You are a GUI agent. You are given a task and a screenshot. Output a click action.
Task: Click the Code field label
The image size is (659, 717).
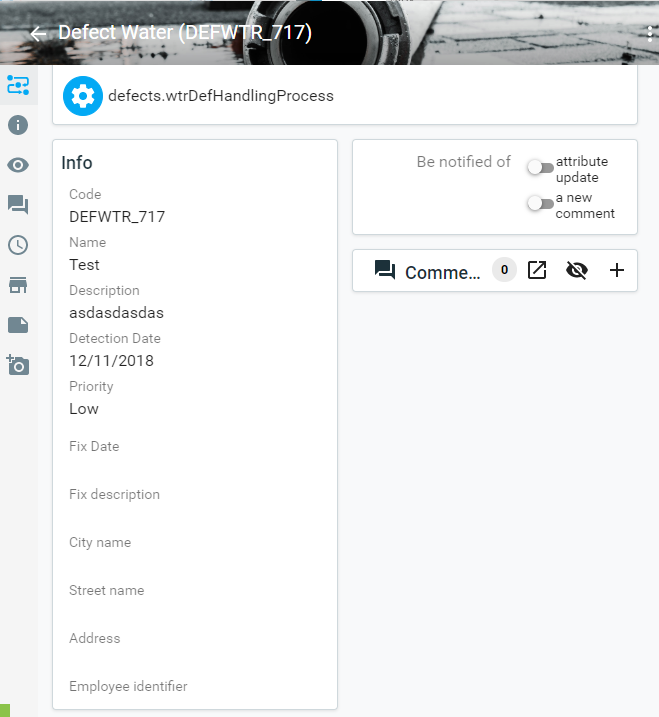pos(85,194)
